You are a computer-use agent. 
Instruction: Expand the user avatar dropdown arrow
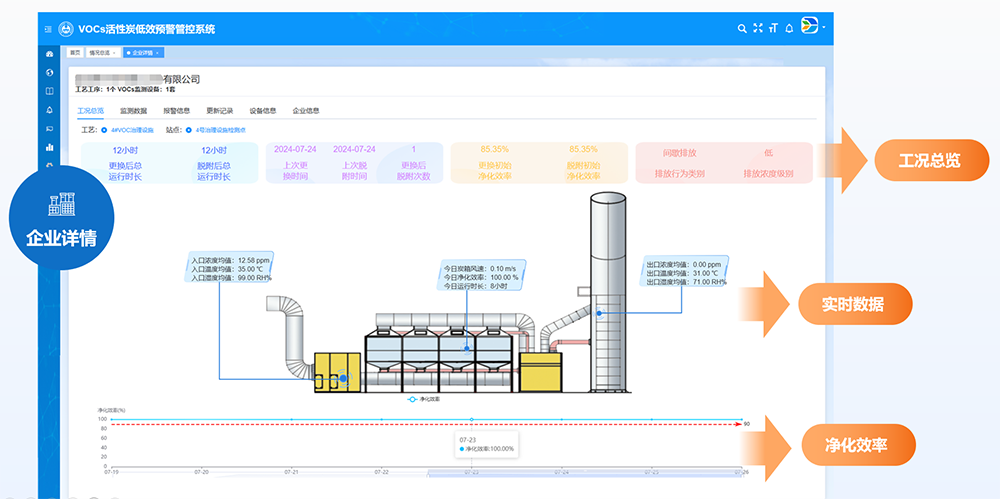tap(823, 27)
